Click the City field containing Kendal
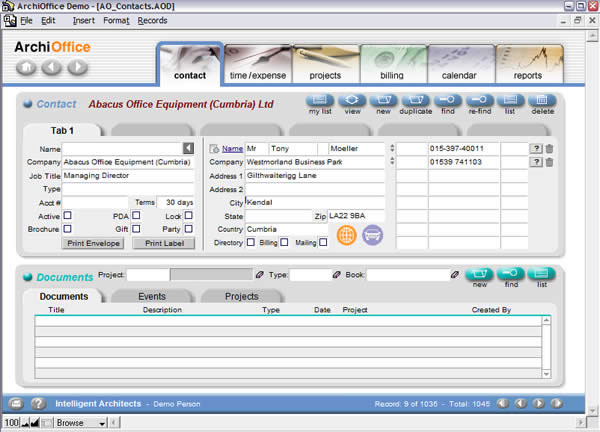 coord(315,202)
